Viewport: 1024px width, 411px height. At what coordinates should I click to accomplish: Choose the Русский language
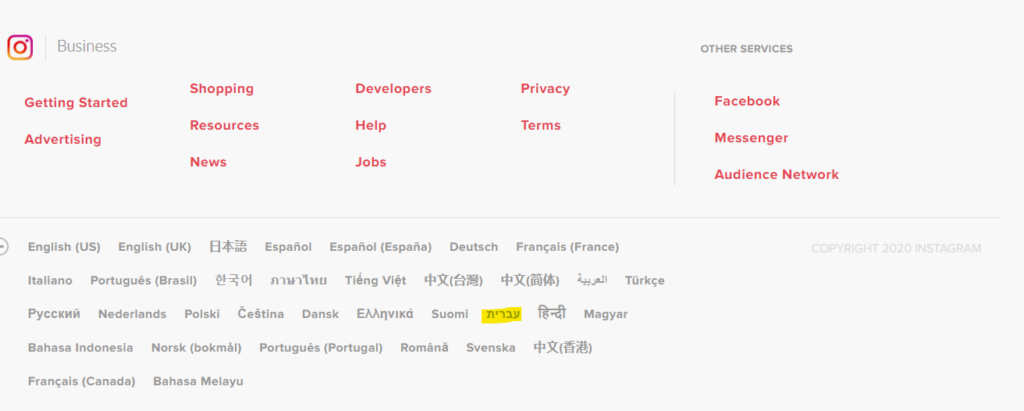pyautogui.click(x=54, y=314)
